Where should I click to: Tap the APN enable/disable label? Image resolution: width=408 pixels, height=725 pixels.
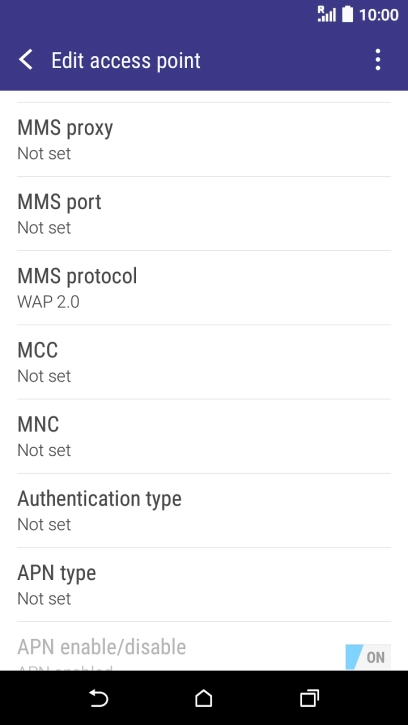point(102,647)
